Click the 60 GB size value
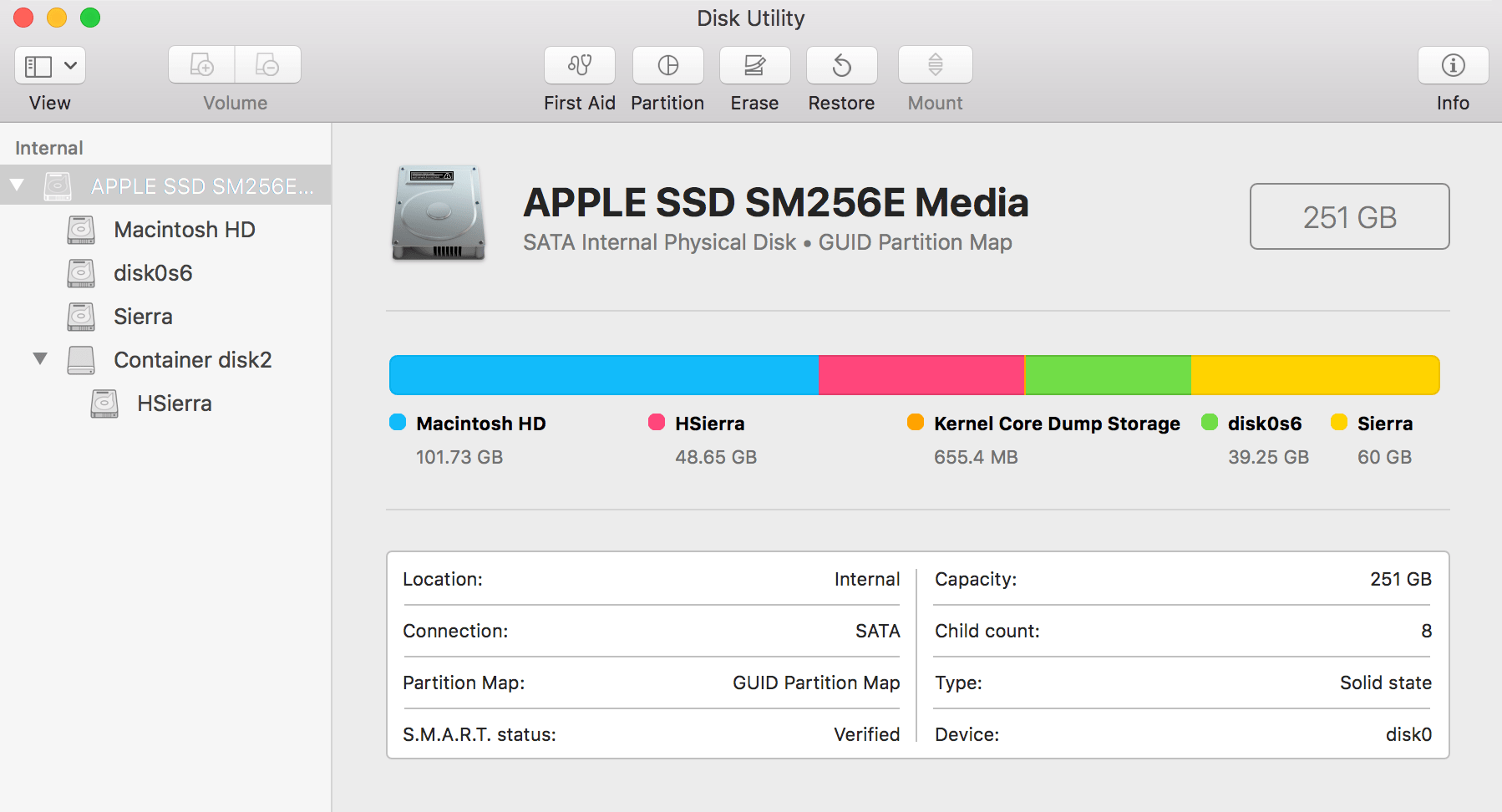This screenshot has width=1502, height=812. tap(1384, 457)
